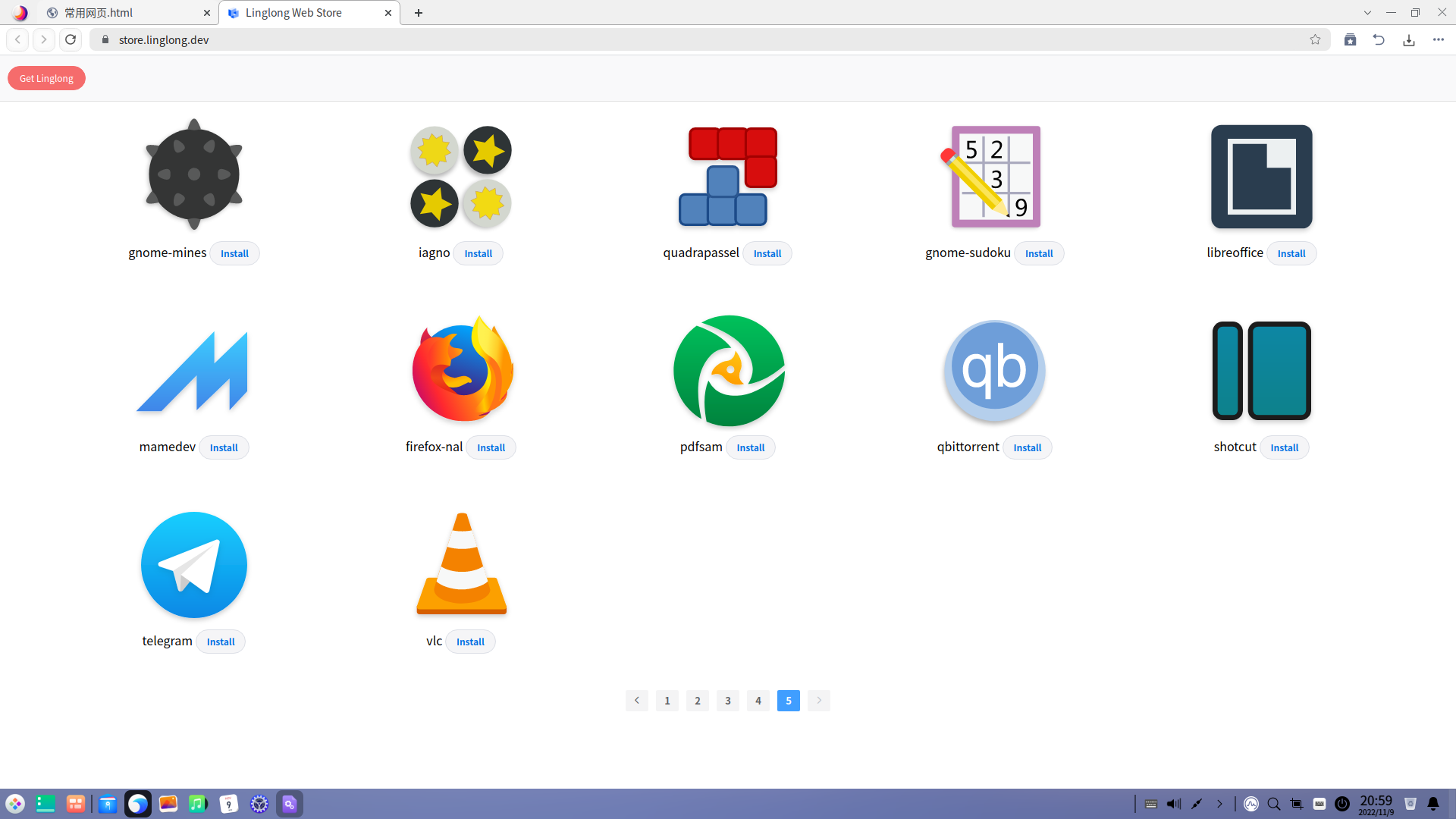Screen dimensions: 1456x819
Task: Open browser downloads icon
Action: point(1409,39)
